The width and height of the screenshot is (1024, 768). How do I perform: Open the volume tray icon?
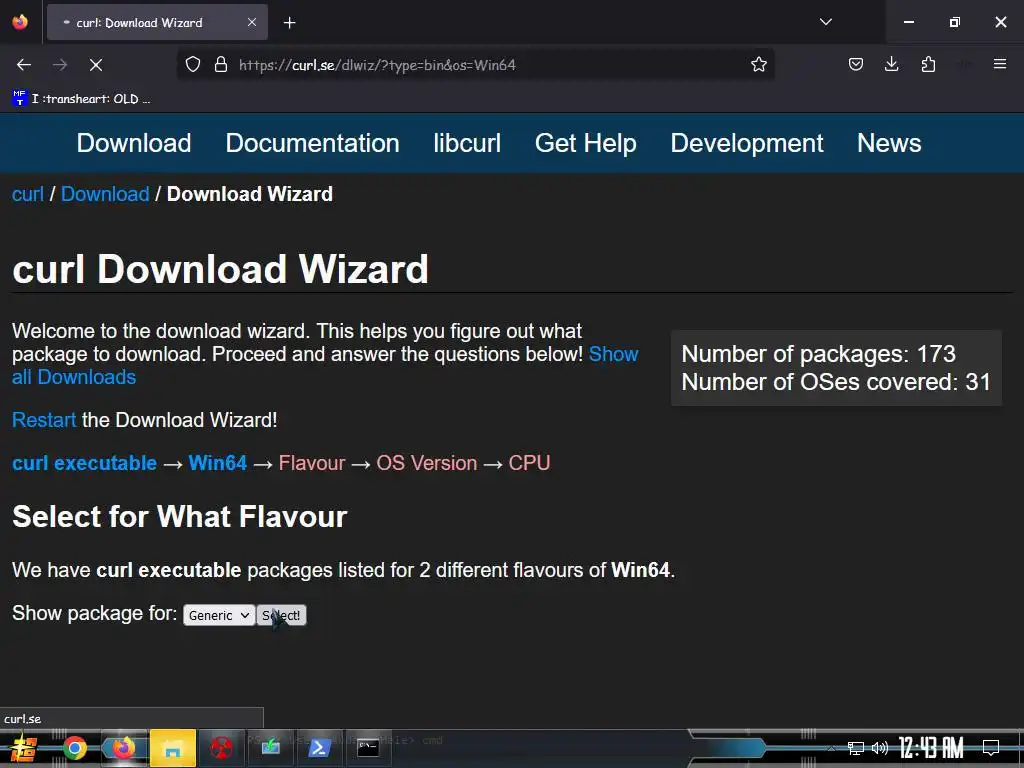tap(880, 748)
